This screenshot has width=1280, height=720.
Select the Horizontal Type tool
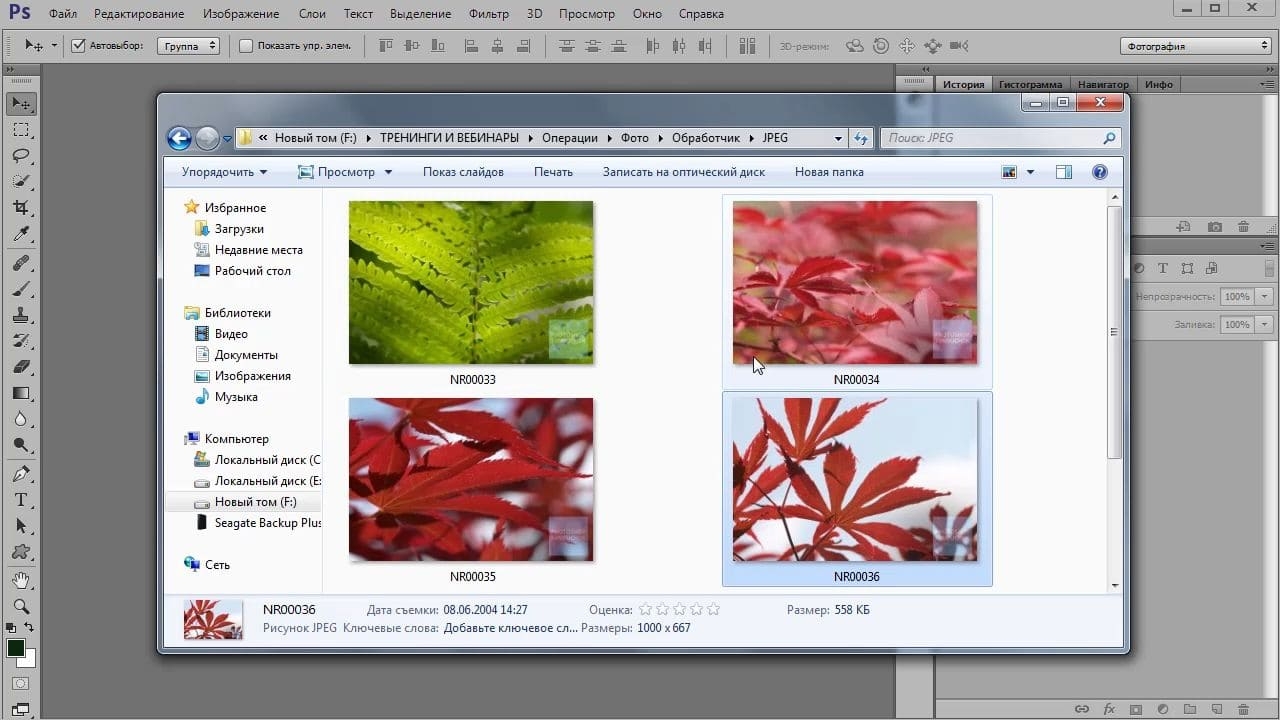(x=21, y=500)
